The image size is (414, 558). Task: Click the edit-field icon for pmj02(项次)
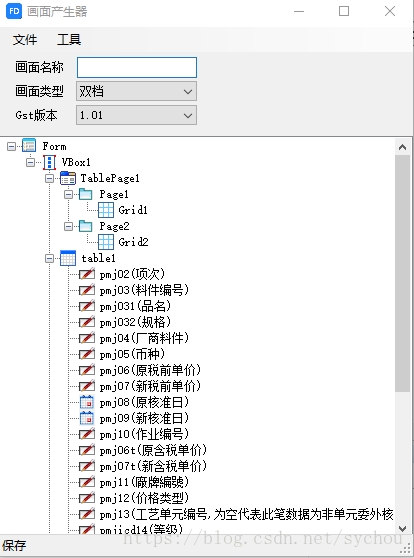tap(87, 274)
